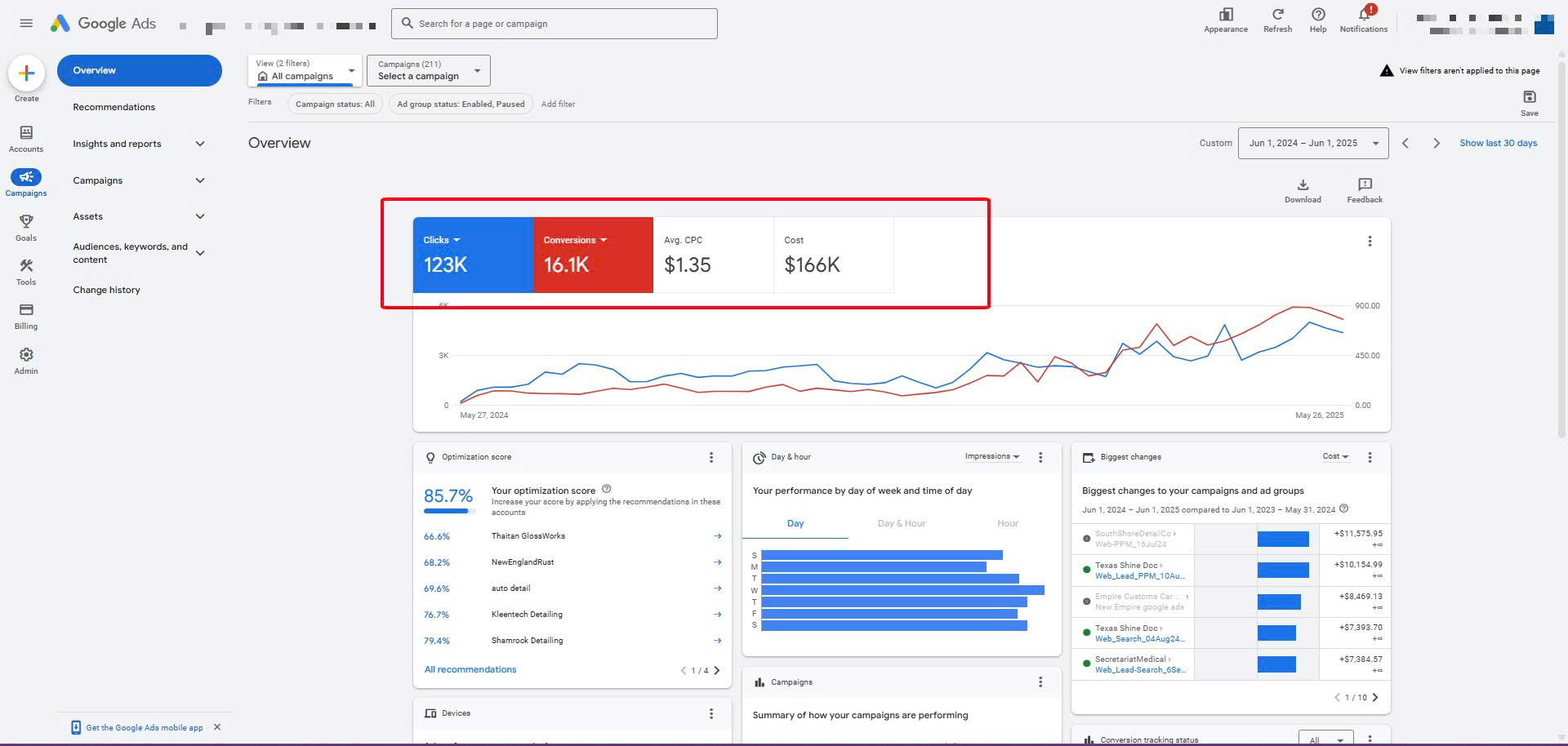Go to next date range
This screenshot has height=746, width=1568.
click(x=1437, y=143)
